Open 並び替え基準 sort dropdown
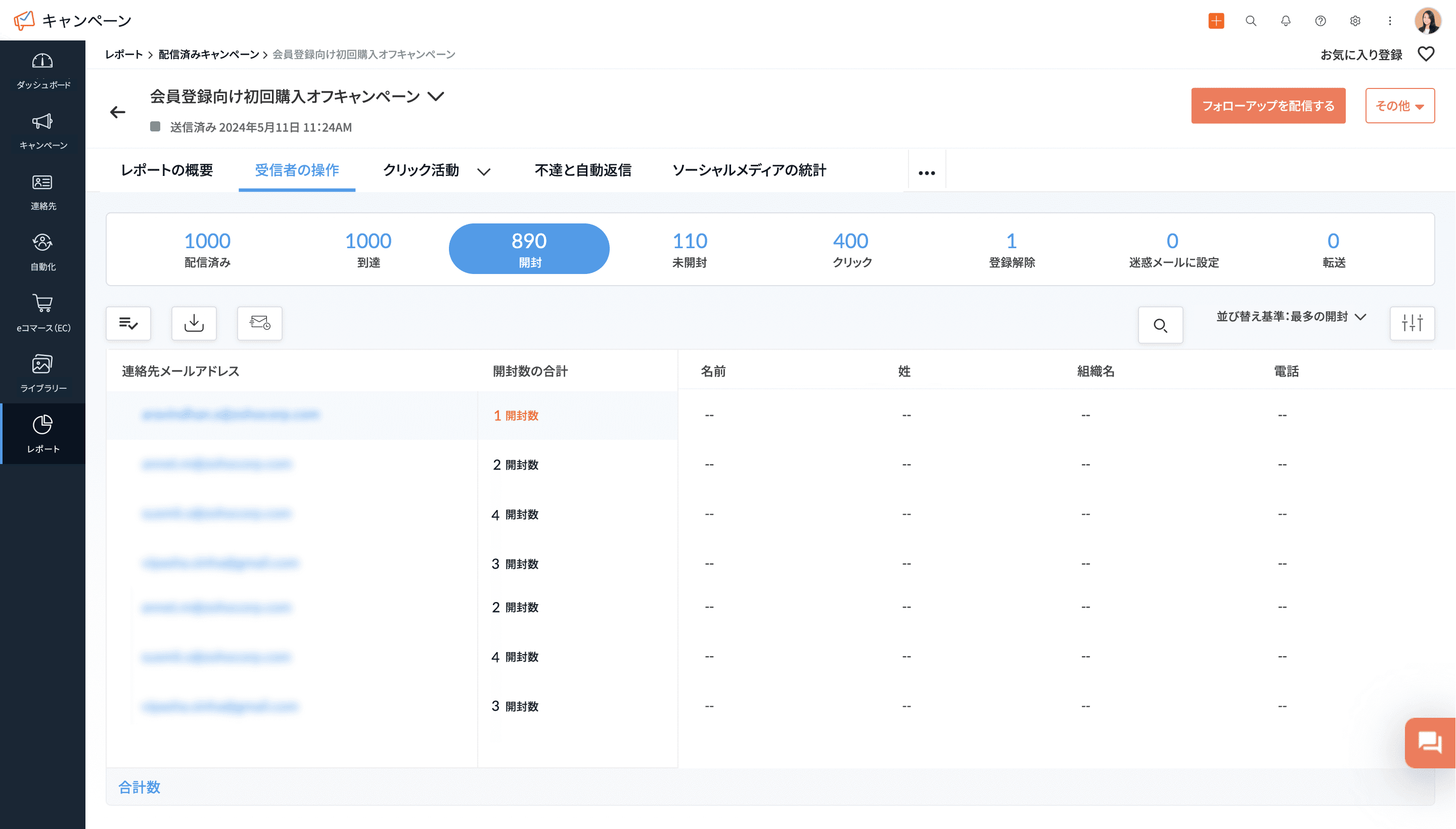This screenshot has height=829, width=1456. point(1291,316)
